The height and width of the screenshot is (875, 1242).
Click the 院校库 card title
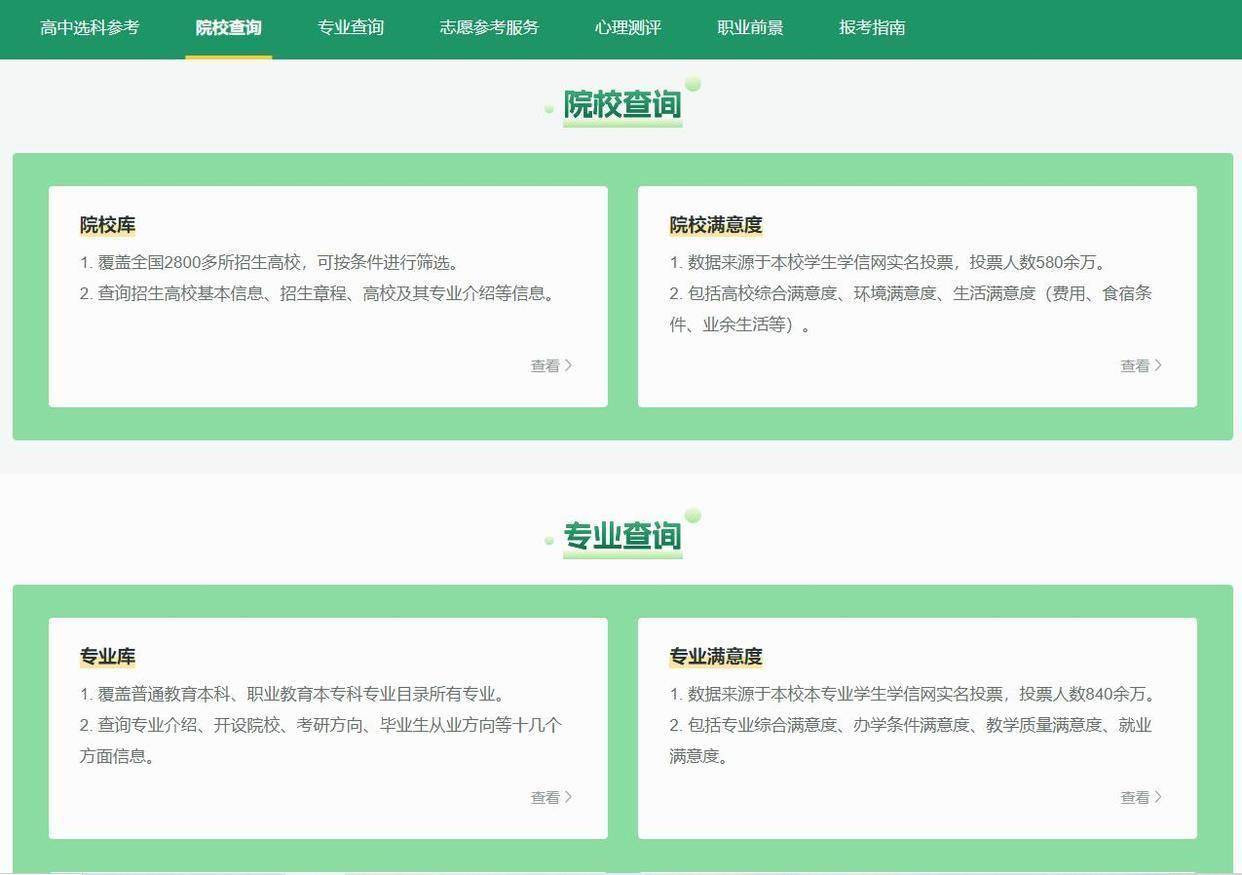point(107,225)
